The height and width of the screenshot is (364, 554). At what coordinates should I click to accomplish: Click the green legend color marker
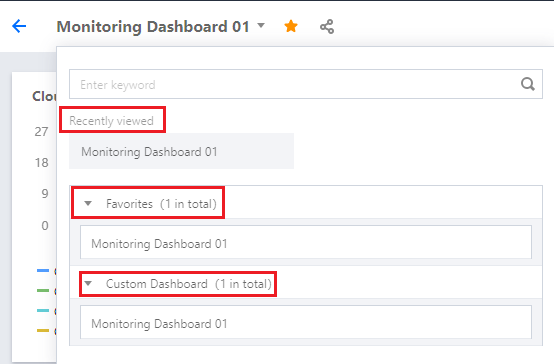[x=43, y=290]
